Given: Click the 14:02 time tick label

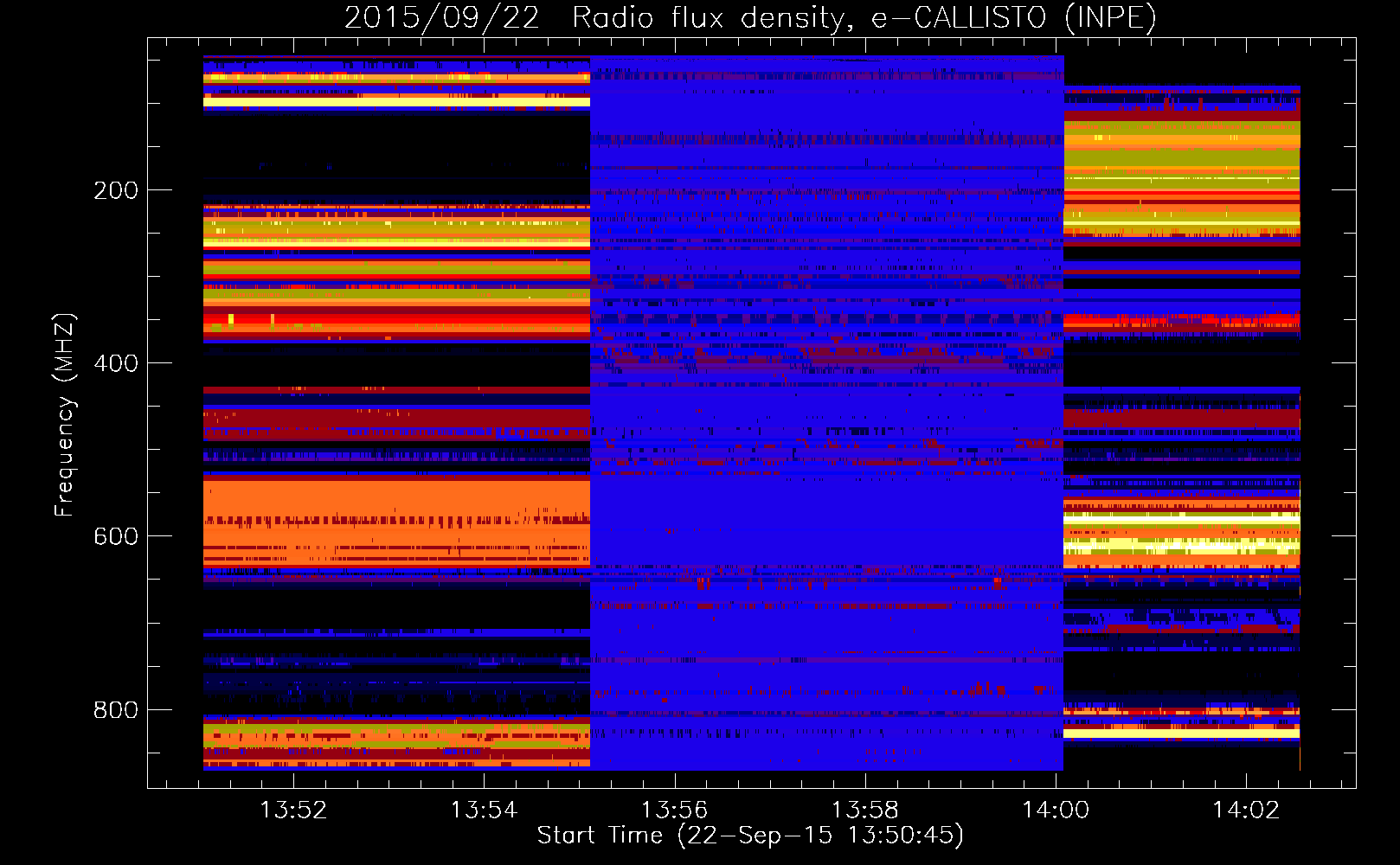Looking at the screenshot, I should [x=1245, y=810].
